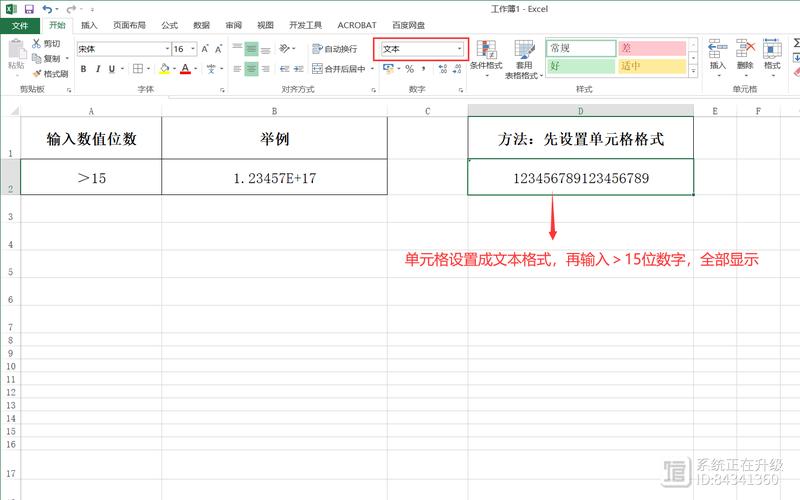Click the fill color bucket icon
The height and width of the screenshot is (500, 800).
coord(164,68)
